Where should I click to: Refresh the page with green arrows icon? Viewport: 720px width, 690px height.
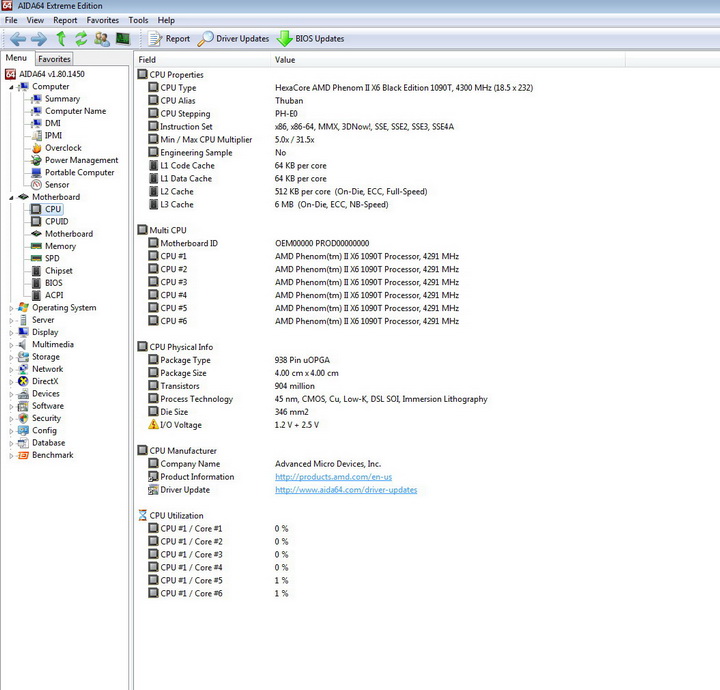click(x=81, y=39)
